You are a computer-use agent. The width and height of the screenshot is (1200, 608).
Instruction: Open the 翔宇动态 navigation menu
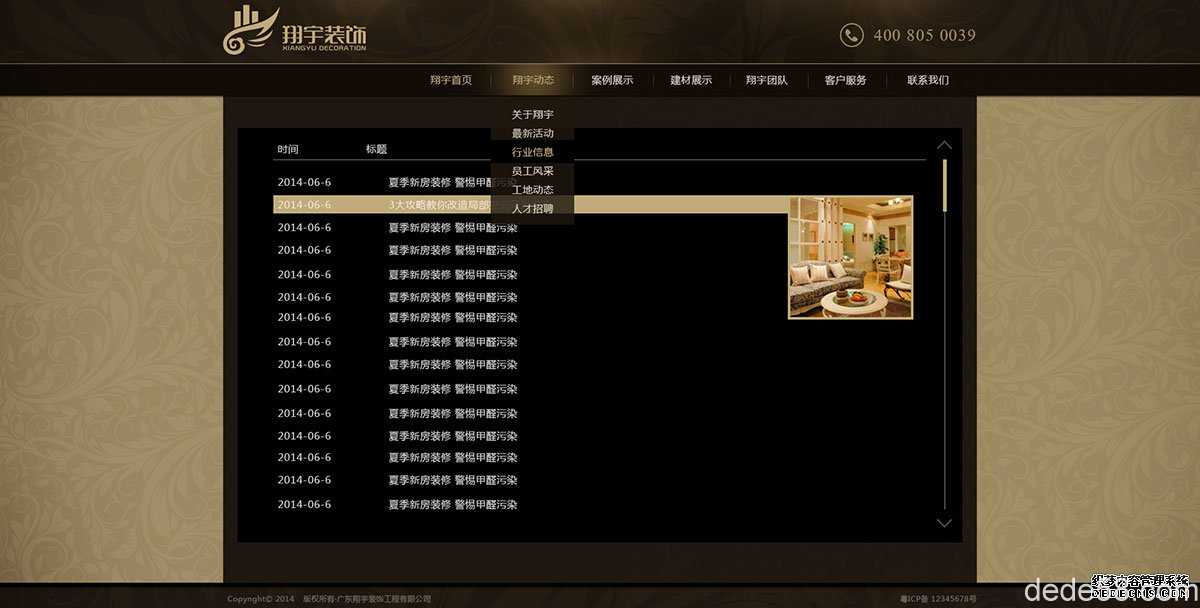coord(533,80)
